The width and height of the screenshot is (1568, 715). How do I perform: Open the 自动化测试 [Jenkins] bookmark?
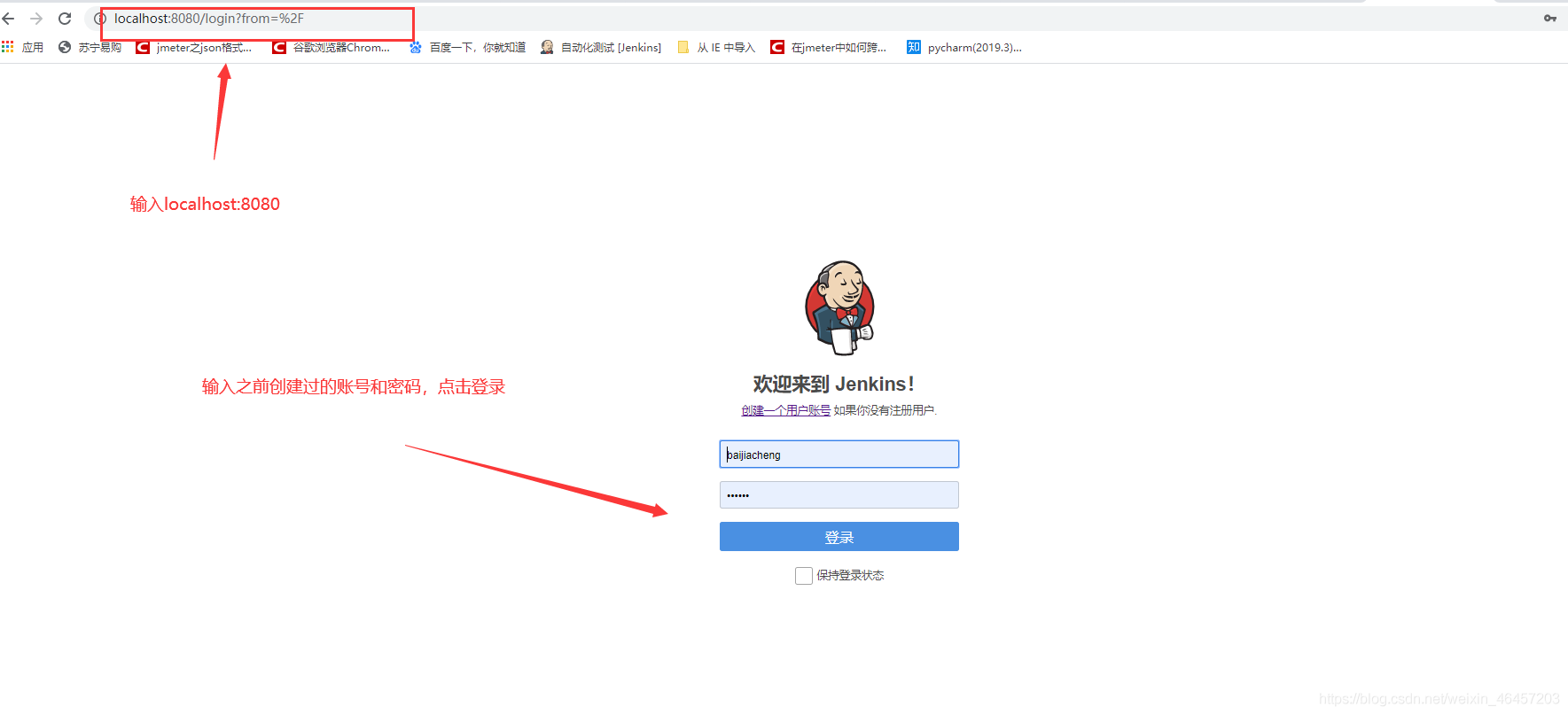[x=601, y=47]
